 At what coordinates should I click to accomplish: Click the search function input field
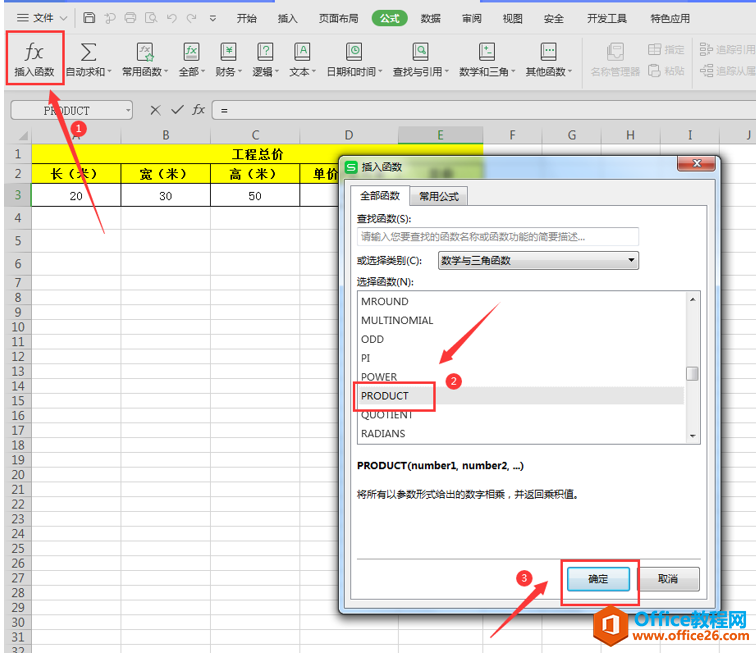[498, 237]
